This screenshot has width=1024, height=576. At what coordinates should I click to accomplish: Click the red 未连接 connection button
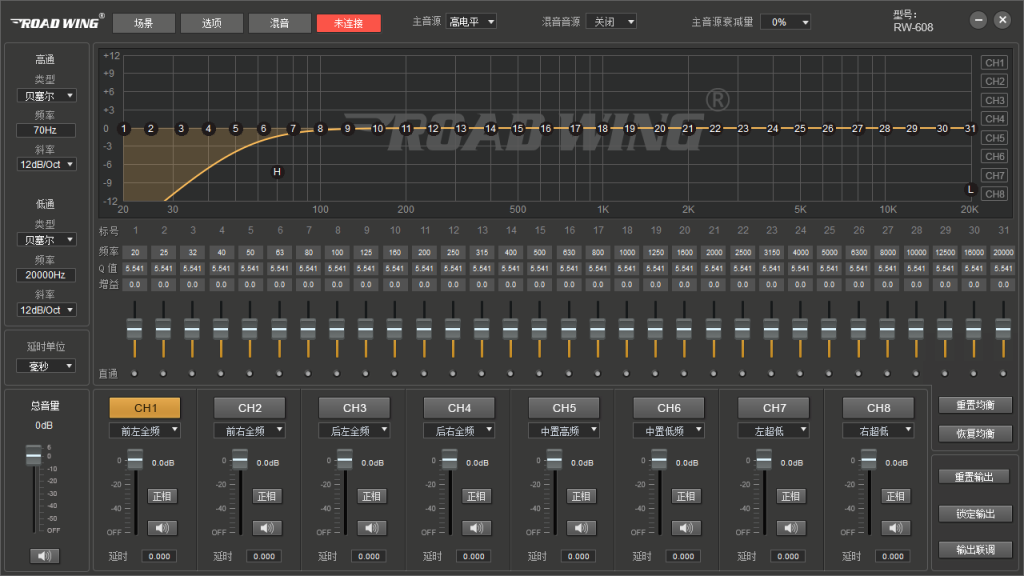point(348,23)
